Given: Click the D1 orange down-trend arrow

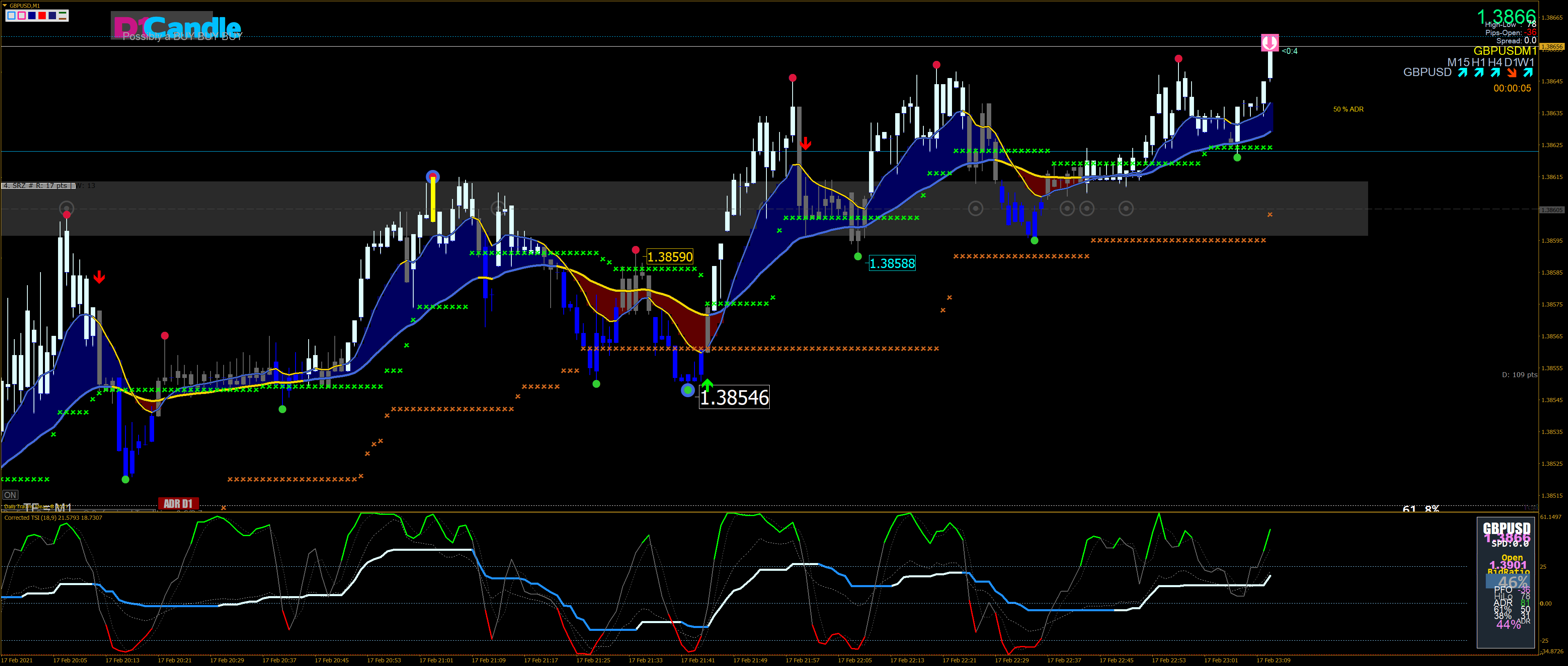Looking at the screenshot, I should coord(1512,73).
